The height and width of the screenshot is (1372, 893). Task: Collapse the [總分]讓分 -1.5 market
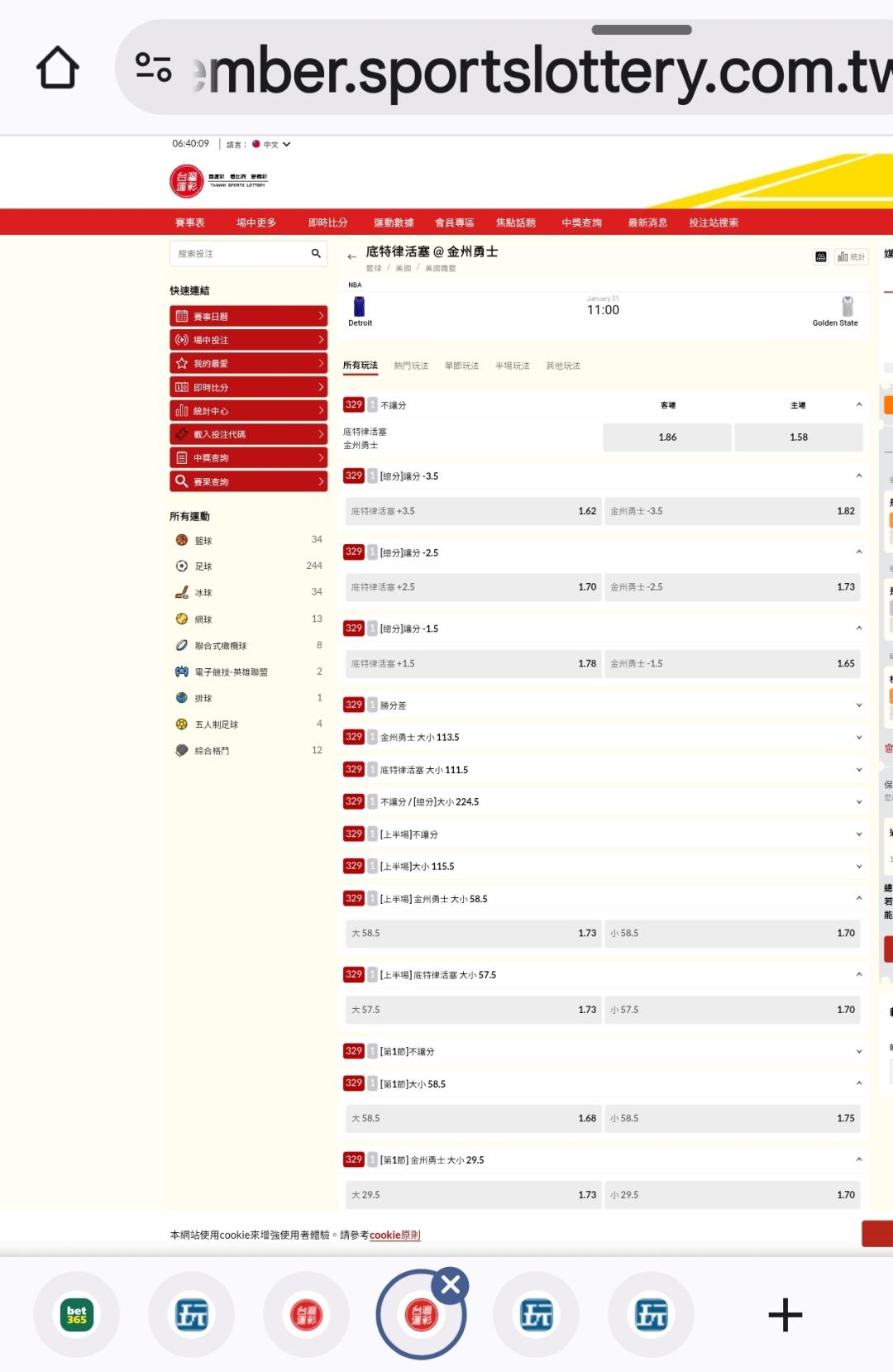[x=858, y=628]
